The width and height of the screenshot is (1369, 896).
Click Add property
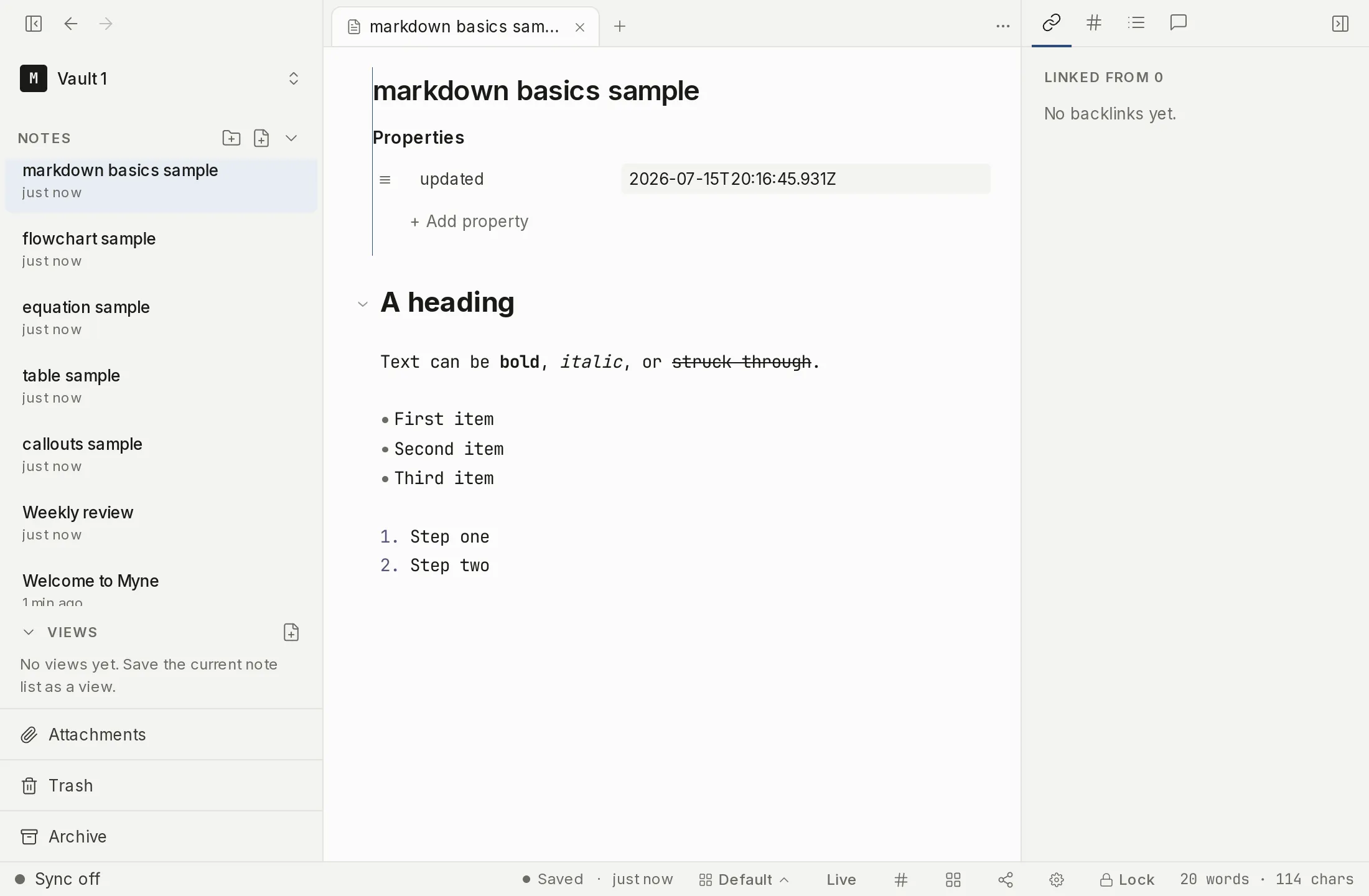(x=469, y=222)
